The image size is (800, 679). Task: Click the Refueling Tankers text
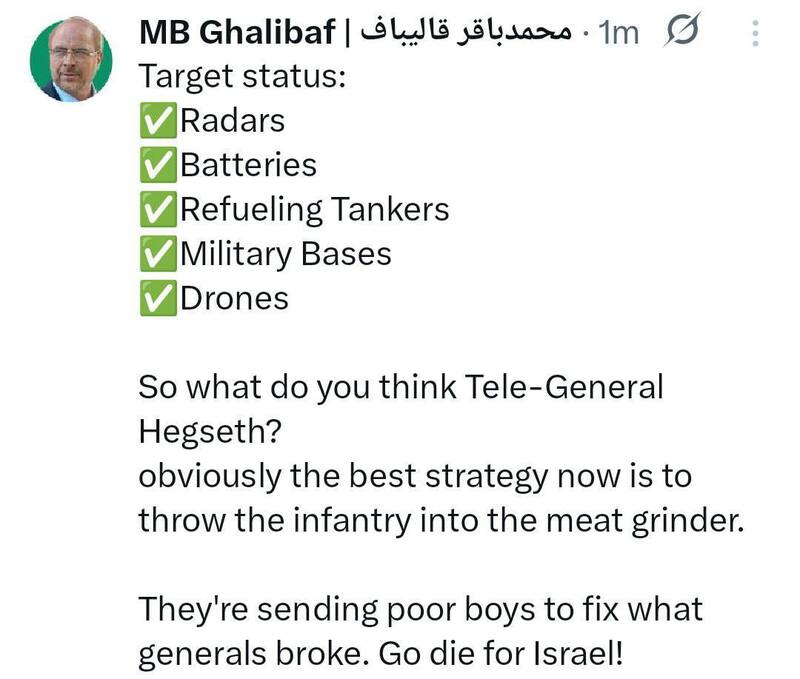[x=314, y=210]
